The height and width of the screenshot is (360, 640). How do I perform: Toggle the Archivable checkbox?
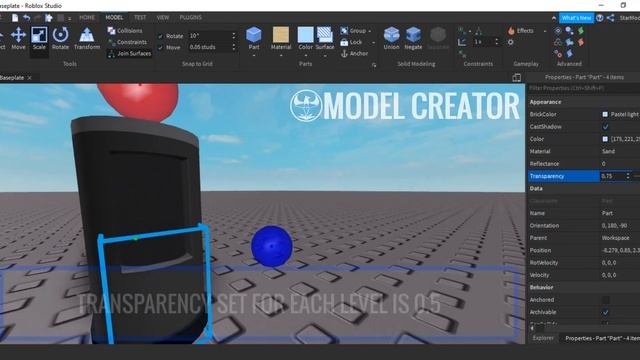(605, 312)
